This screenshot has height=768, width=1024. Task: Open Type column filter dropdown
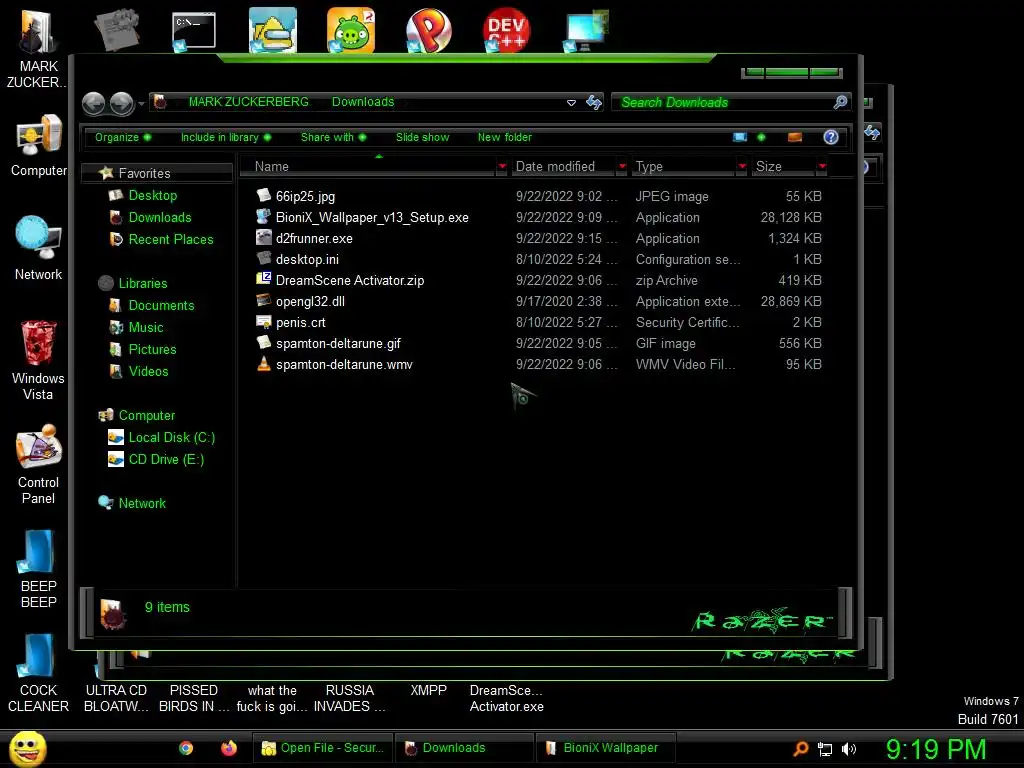[x=742, y=167]
